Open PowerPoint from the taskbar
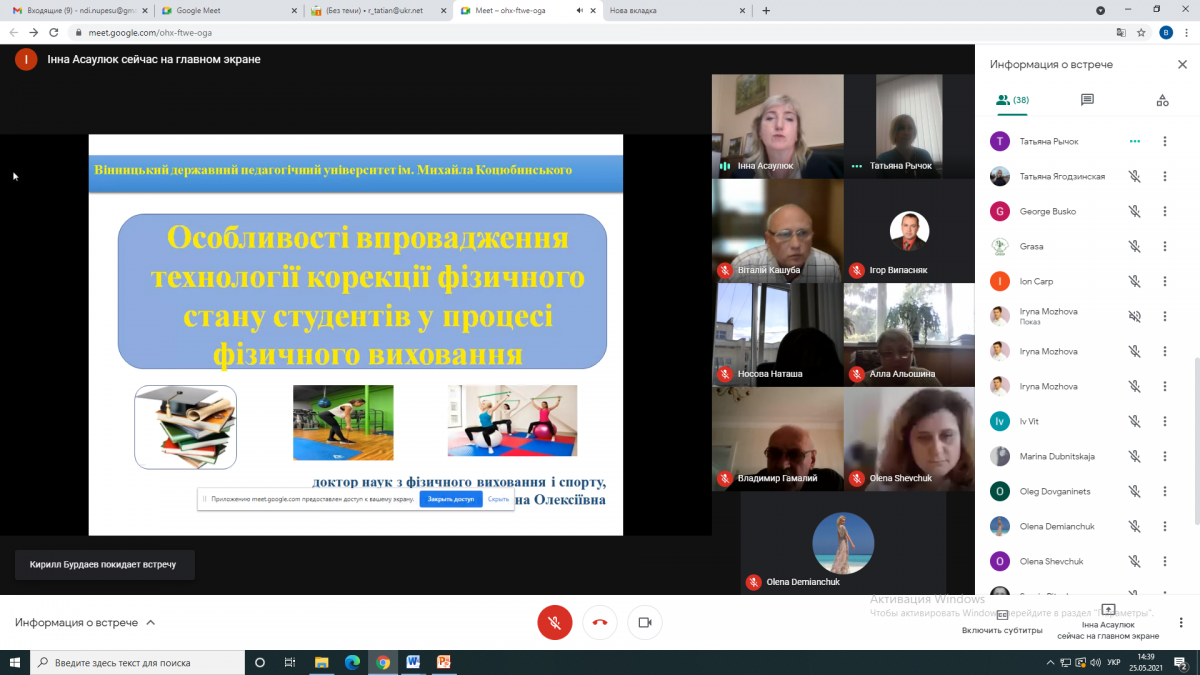 (444, 662)
